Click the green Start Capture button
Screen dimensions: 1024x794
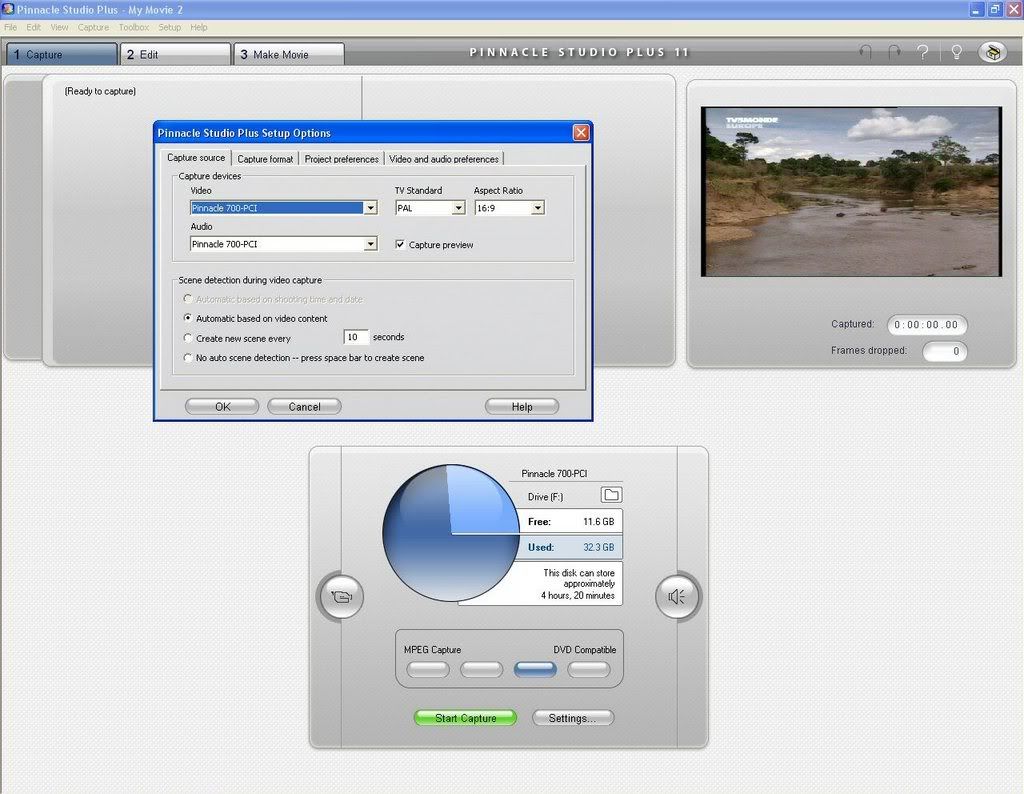pyautogui.click(x=466, y=718)
